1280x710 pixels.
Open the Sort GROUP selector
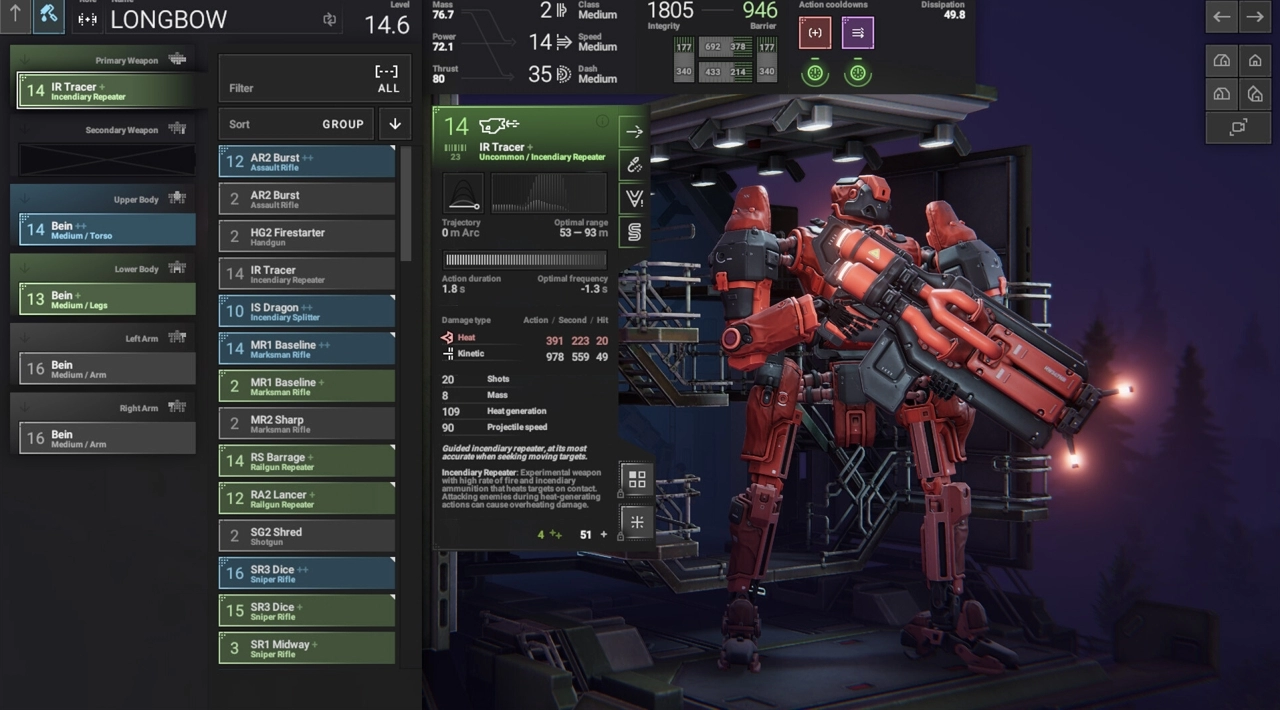click(296, 124)
